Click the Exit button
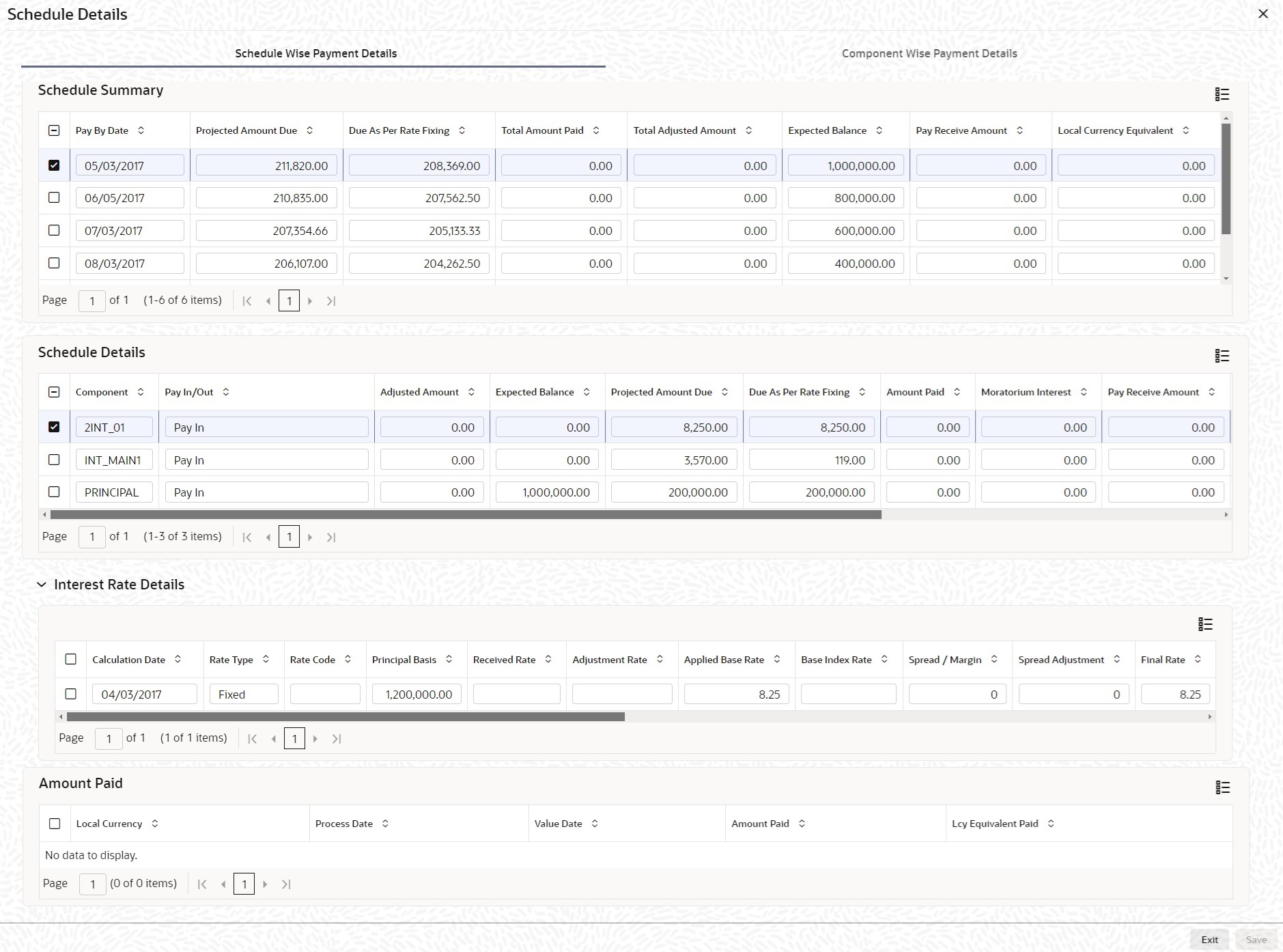1283x952 pixels. 1209,940
